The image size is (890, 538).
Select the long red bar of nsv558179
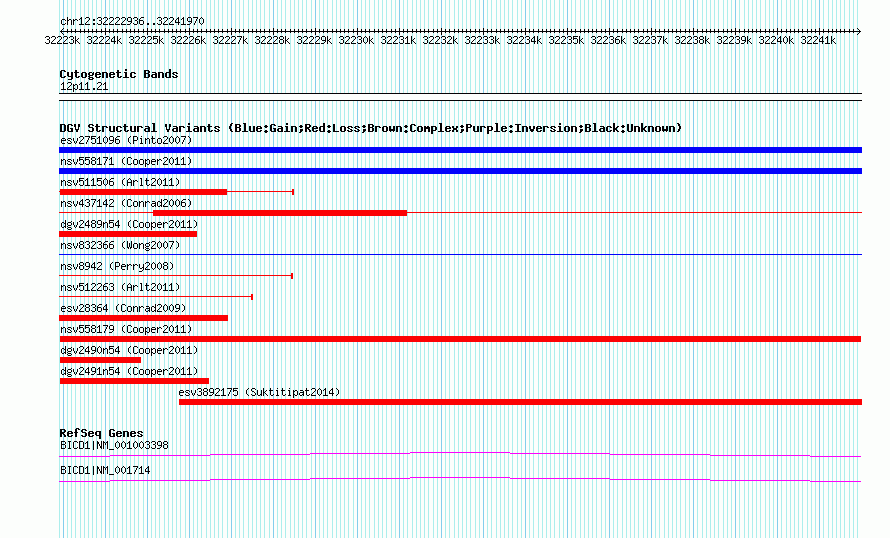click(x=460, y=339)
